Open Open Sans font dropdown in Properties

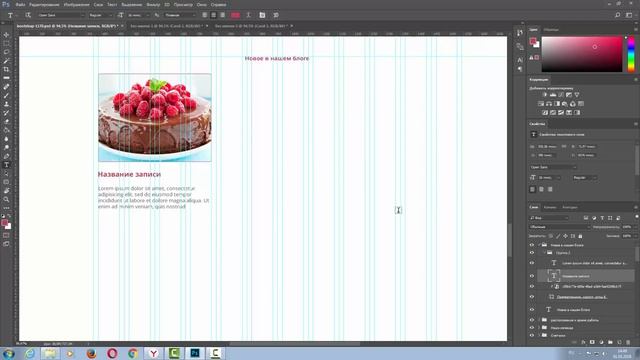[553, 167]
